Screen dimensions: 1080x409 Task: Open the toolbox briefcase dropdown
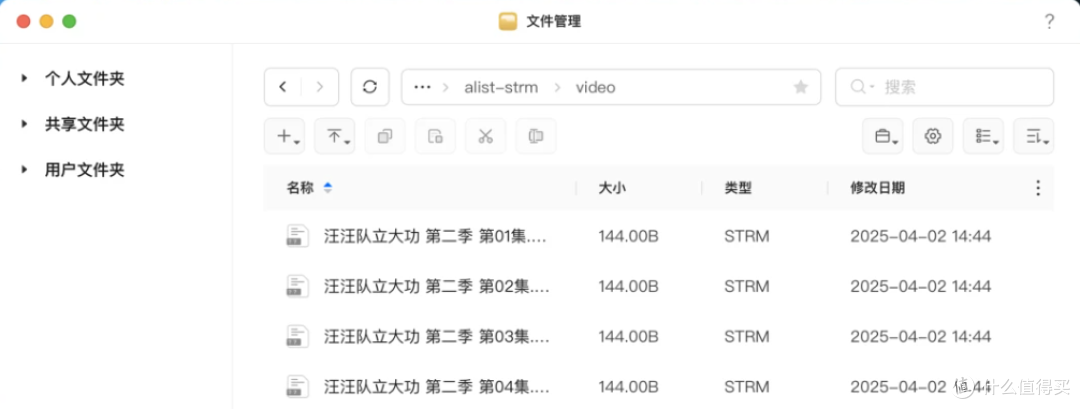(x=883, y=136)
